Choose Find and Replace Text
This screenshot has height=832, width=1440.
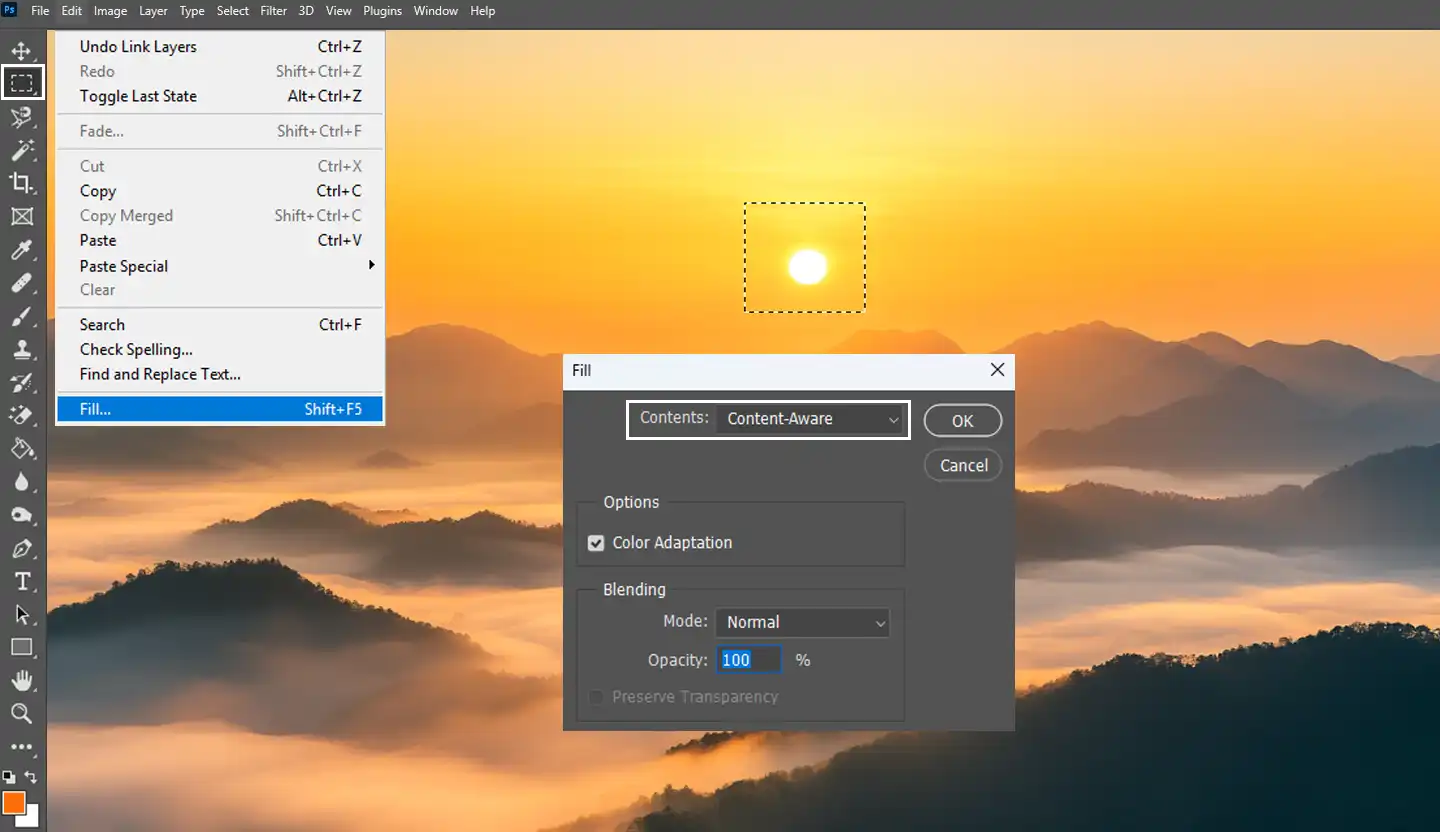click(220, 375)
